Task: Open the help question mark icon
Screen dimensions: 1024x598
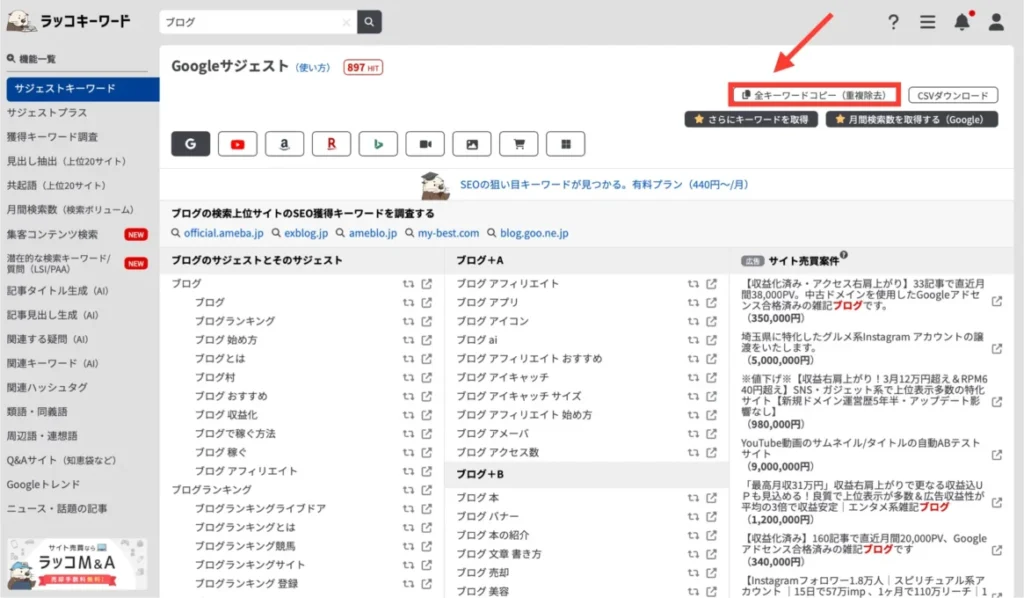Action: (x=893, y=22)
